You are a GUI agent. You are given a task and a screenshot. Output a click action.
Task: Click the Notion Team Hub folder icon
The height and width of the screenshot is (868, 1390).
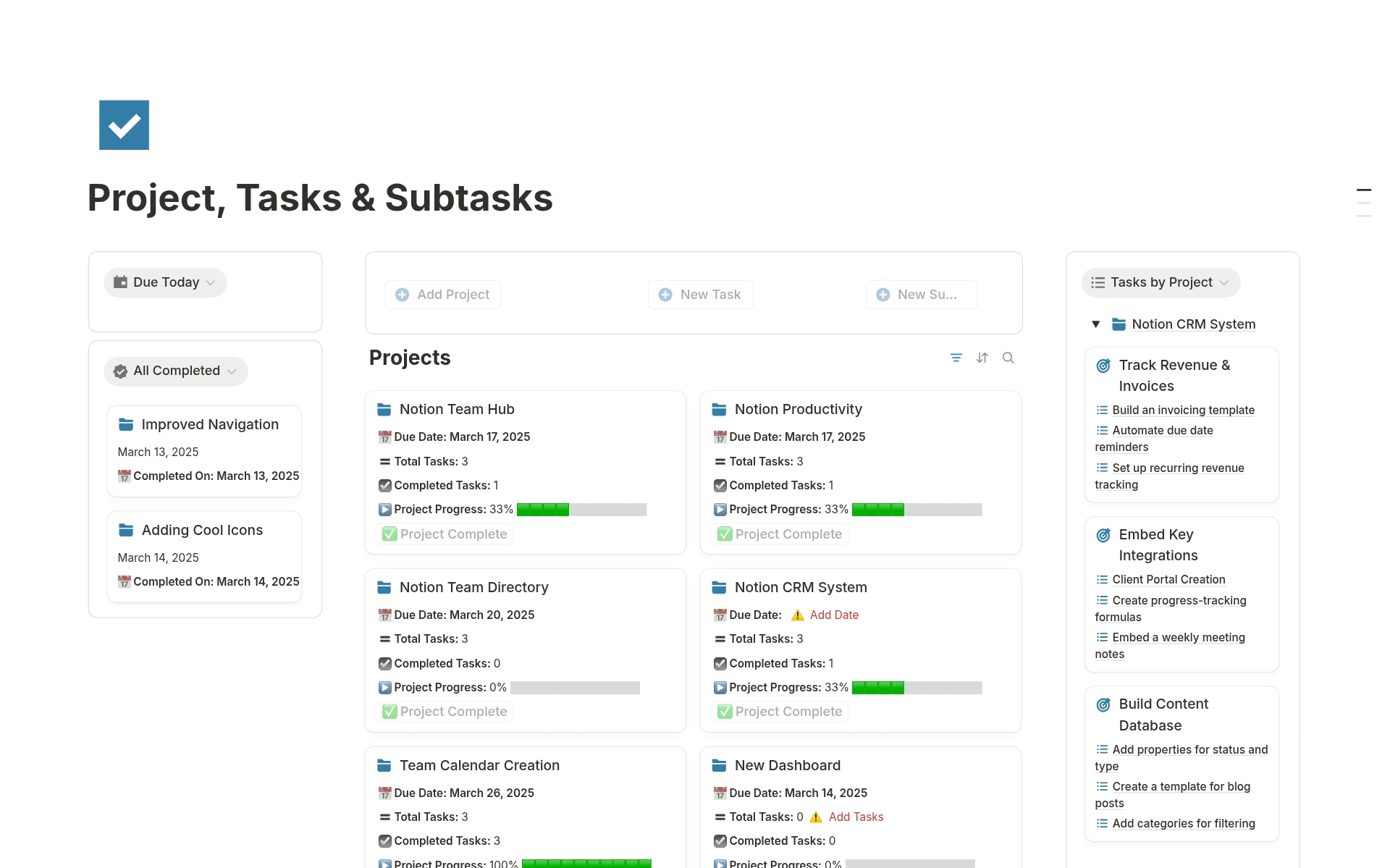384,410
